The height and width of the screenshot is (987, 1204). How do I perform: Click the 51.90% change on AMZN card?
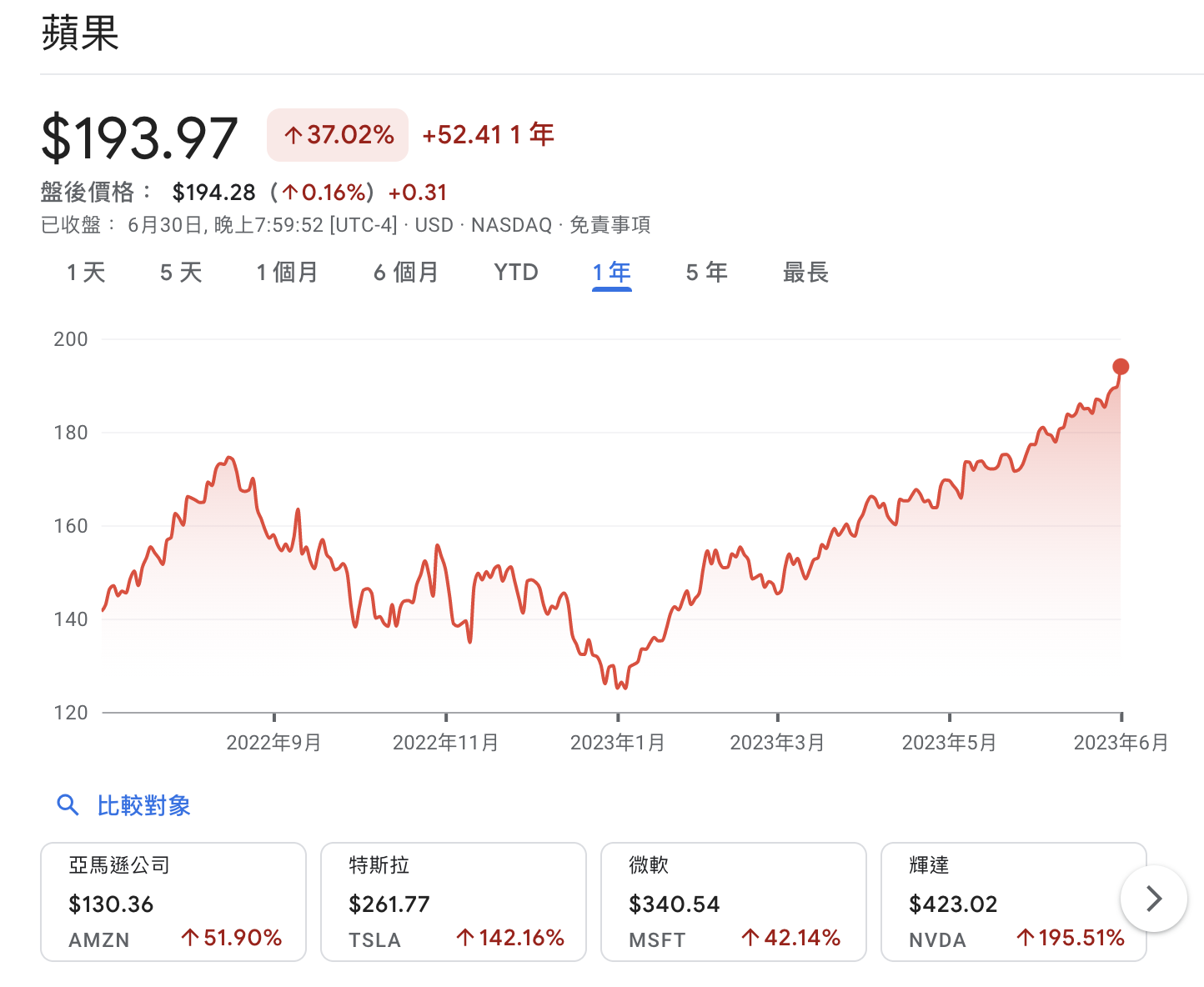click(232, 939)
